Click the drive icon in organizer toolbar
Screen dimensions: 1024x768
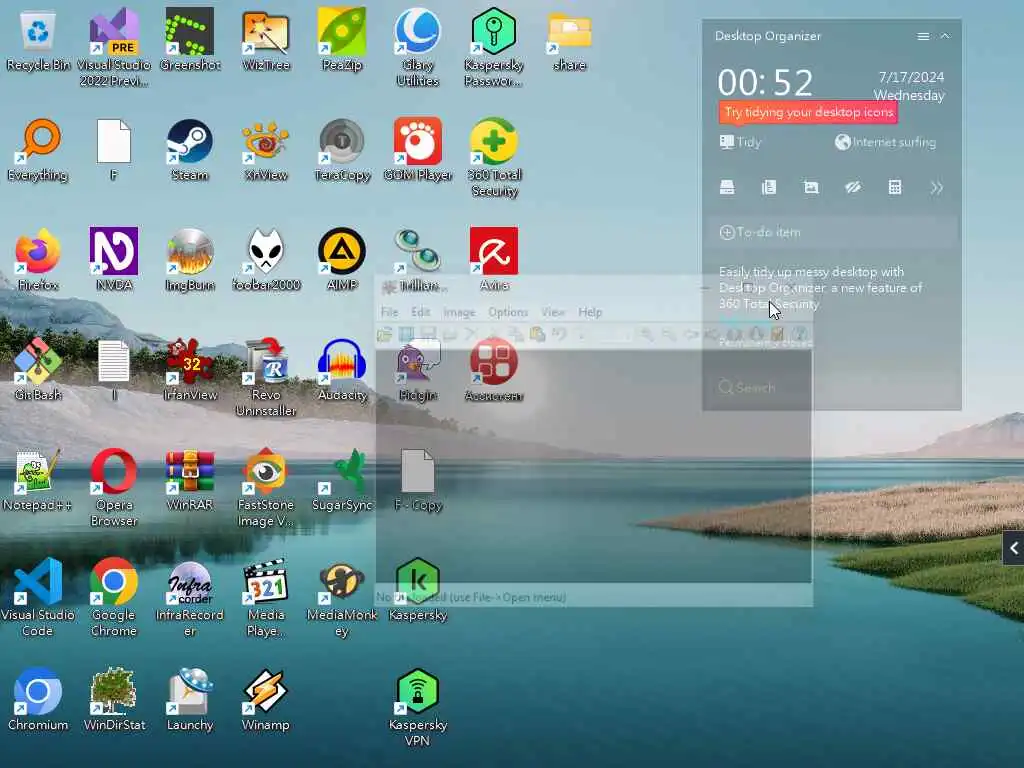pyautogui.click(x=727, y=188)
